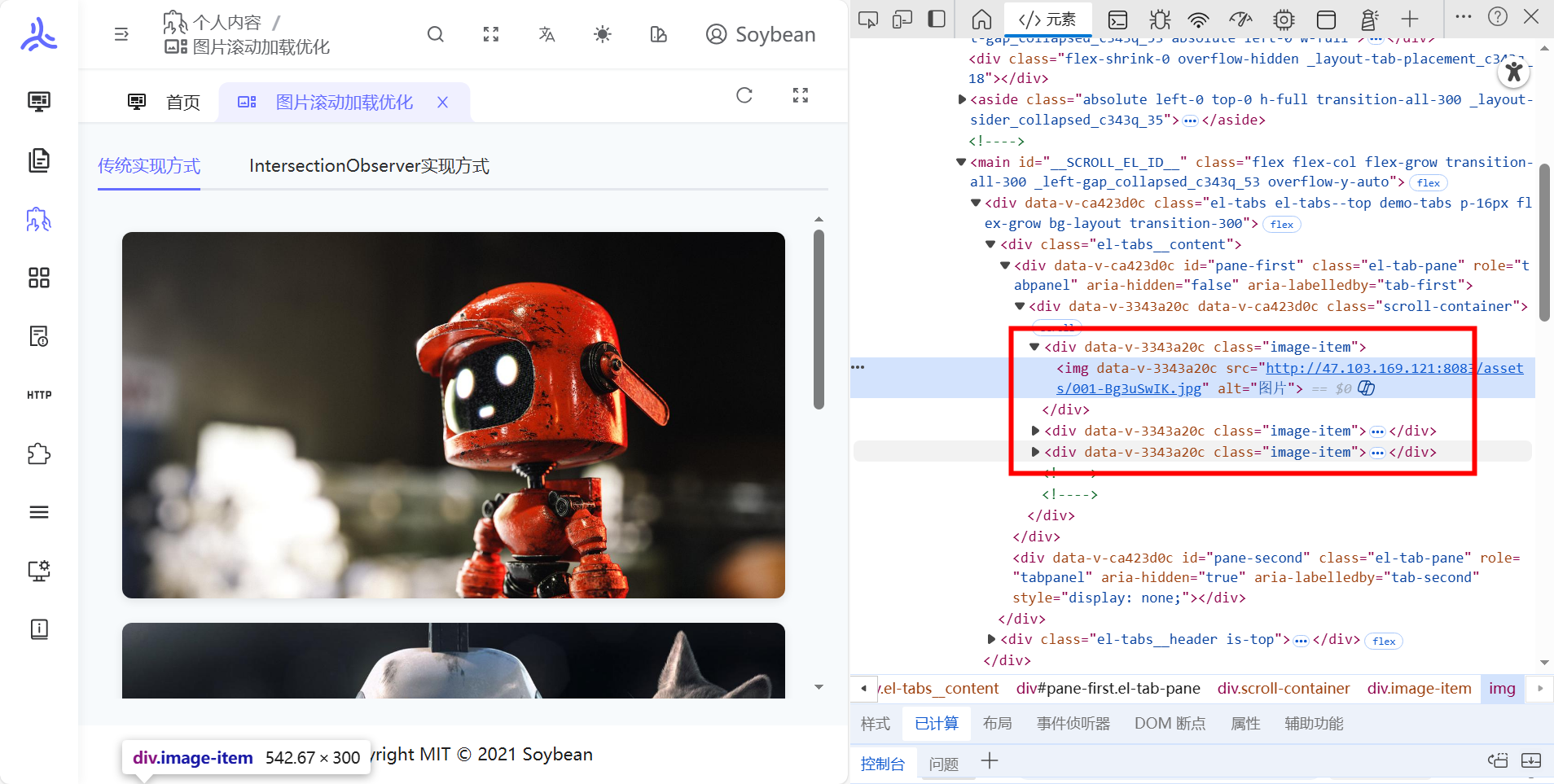Open the Lighthouse panel
1554x784 pixels.
[x=1370, y=18]
